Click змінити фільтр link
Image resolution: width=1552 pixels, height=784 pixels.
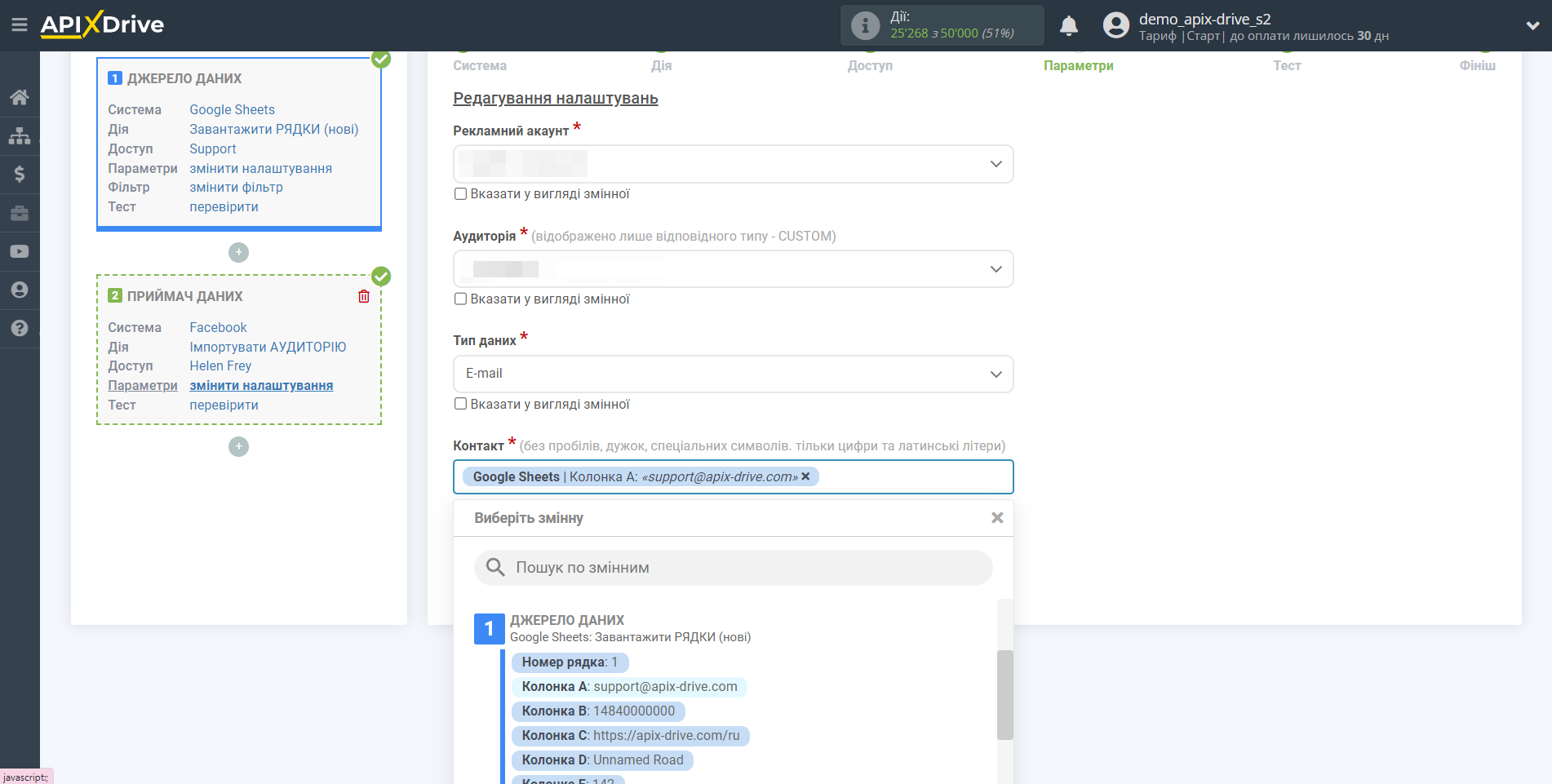pyautogui.click(x=236, y=187)
